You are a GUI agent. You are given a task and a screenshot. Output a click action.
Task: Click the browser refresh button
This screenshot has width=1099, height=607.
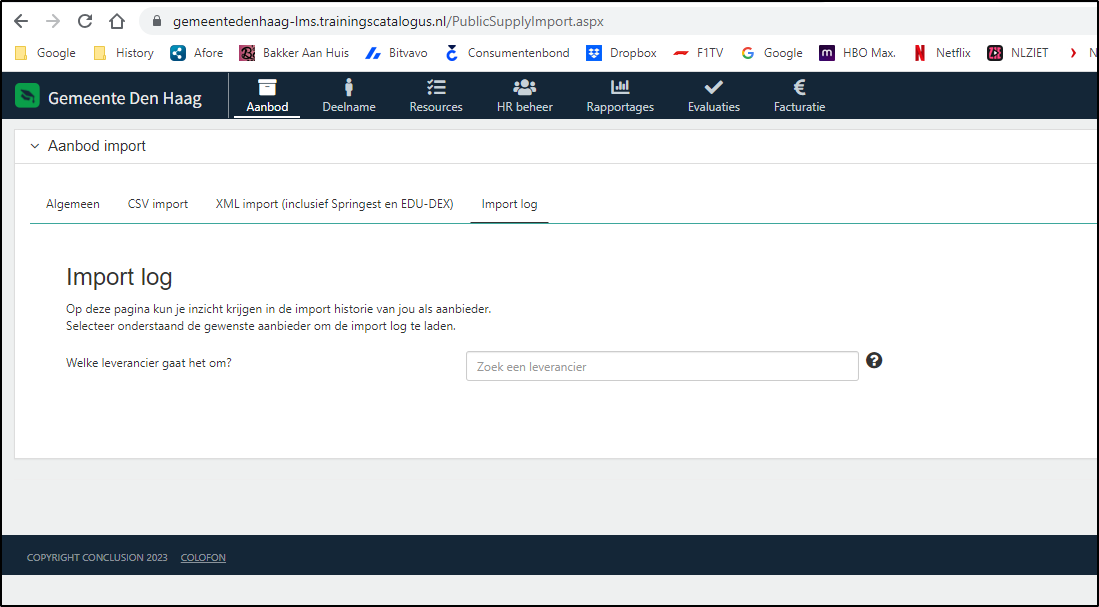pos(84,20)
